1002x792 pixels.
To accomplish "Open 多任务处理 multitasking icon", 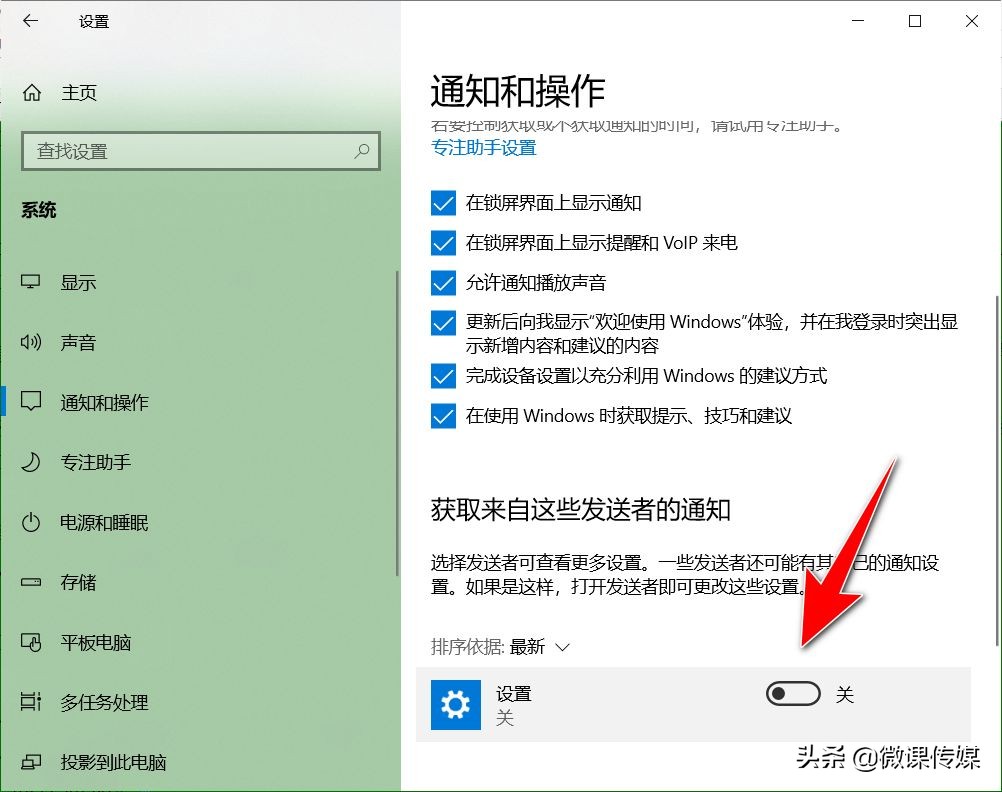I will point(32,703).
